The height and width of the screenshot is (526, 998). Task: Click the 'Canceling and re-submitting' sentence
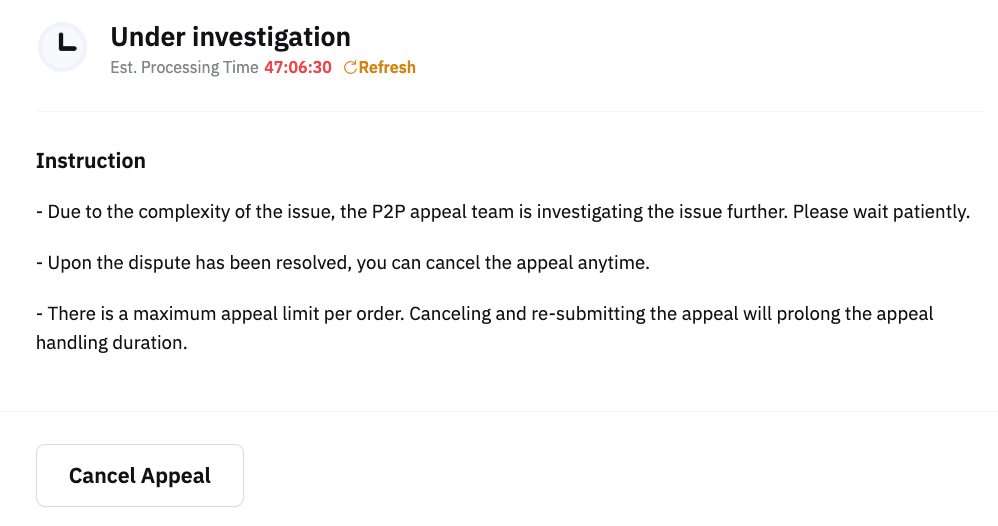(x=600, y=314)
